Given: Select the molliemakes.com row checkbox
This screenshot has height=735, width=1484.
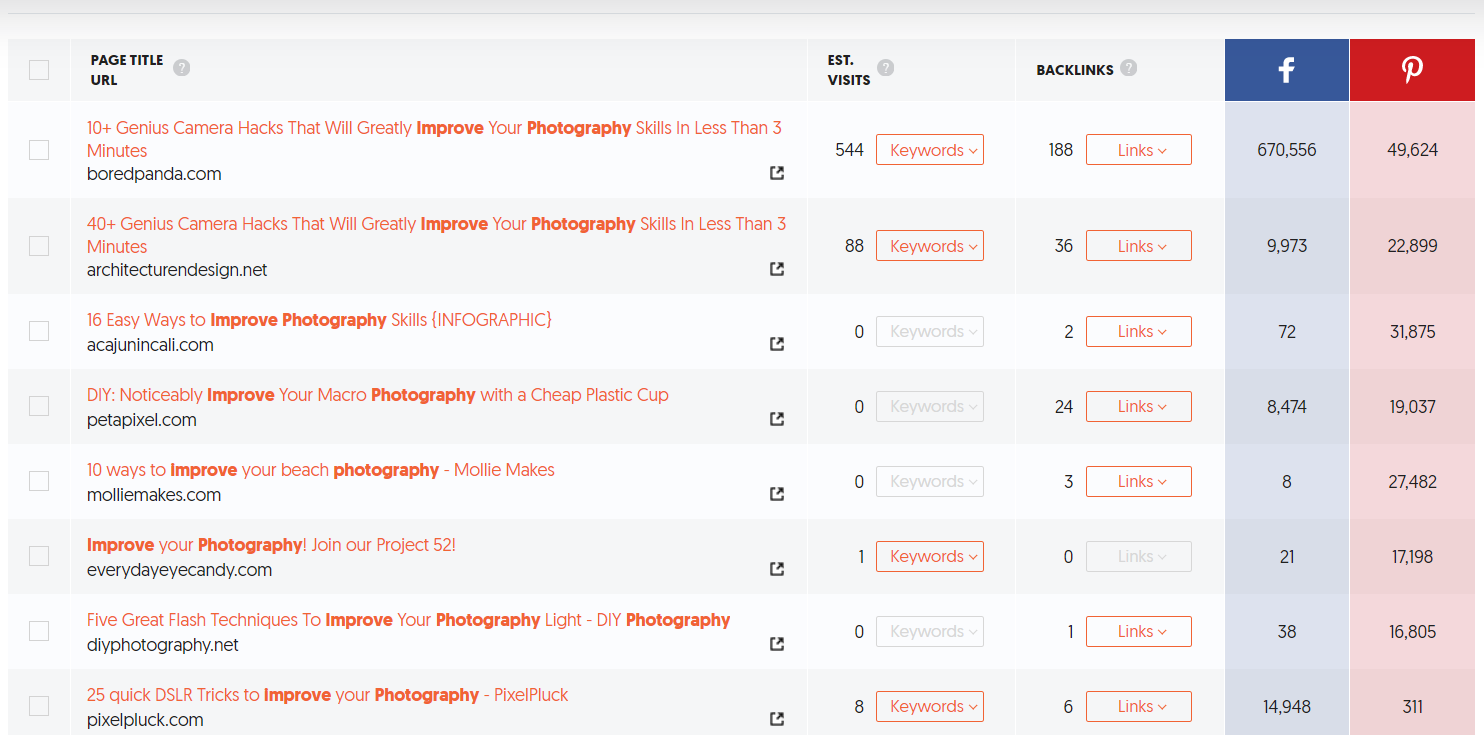Looking at the screenshot, I should [39, 481].
